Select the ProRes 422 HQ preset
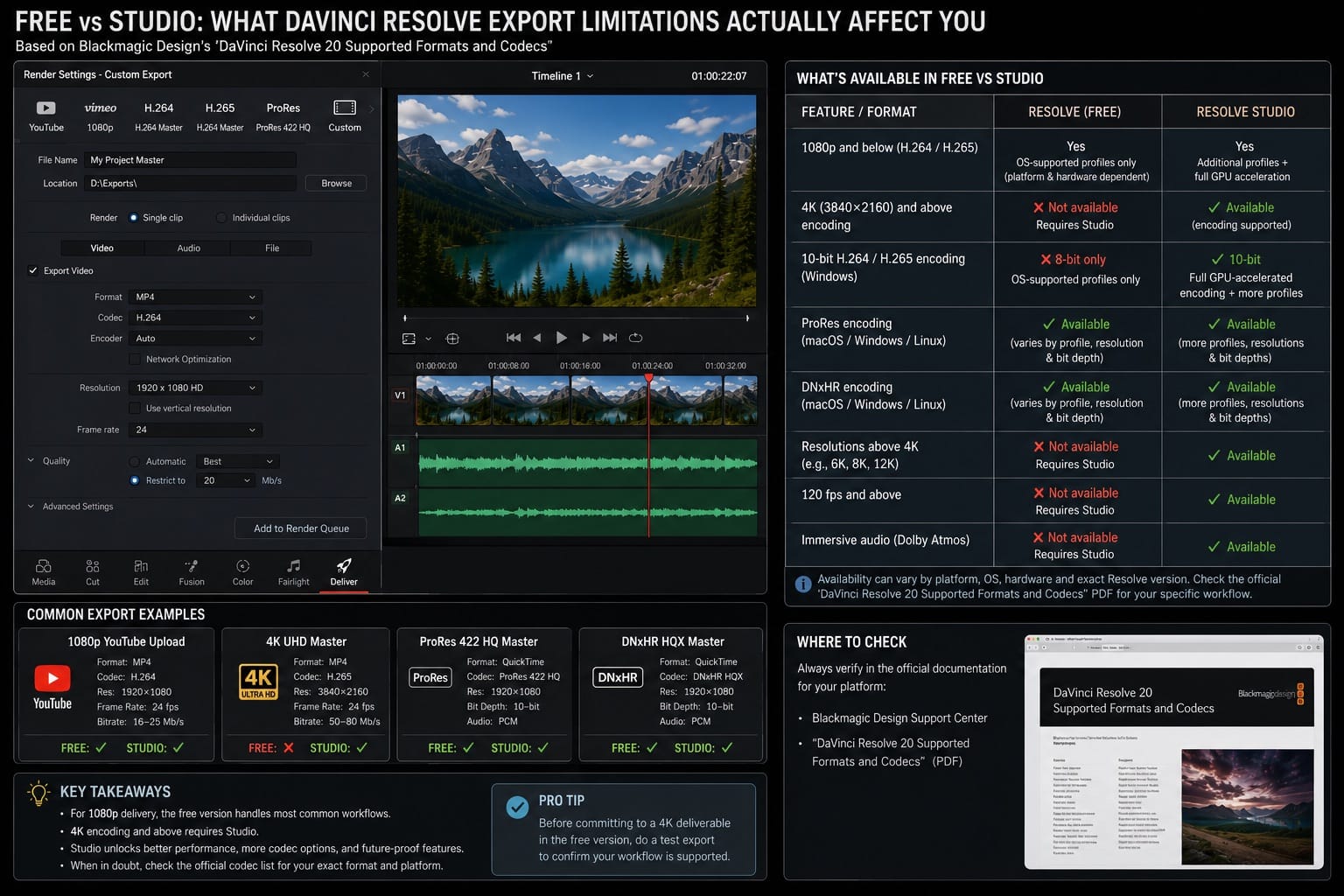 tap(283, 115)
